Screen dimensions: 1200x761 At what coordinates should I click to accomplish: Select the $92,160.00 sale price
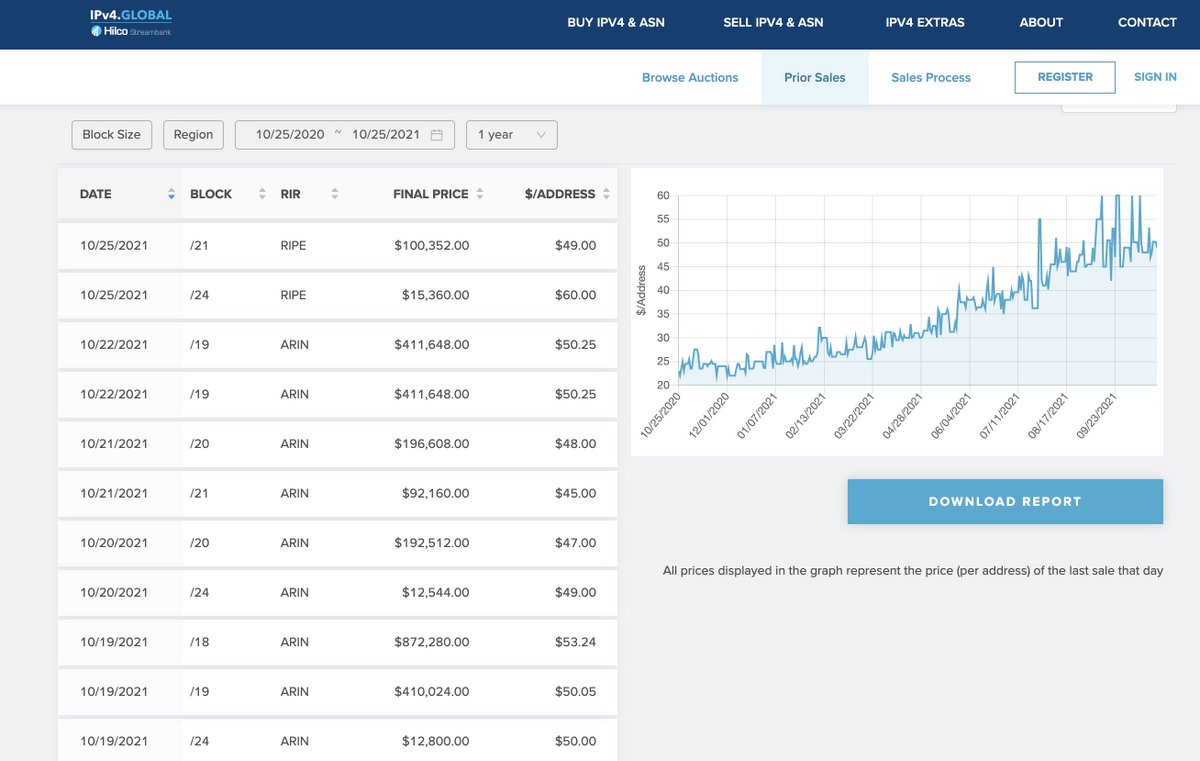pos(435,493)
